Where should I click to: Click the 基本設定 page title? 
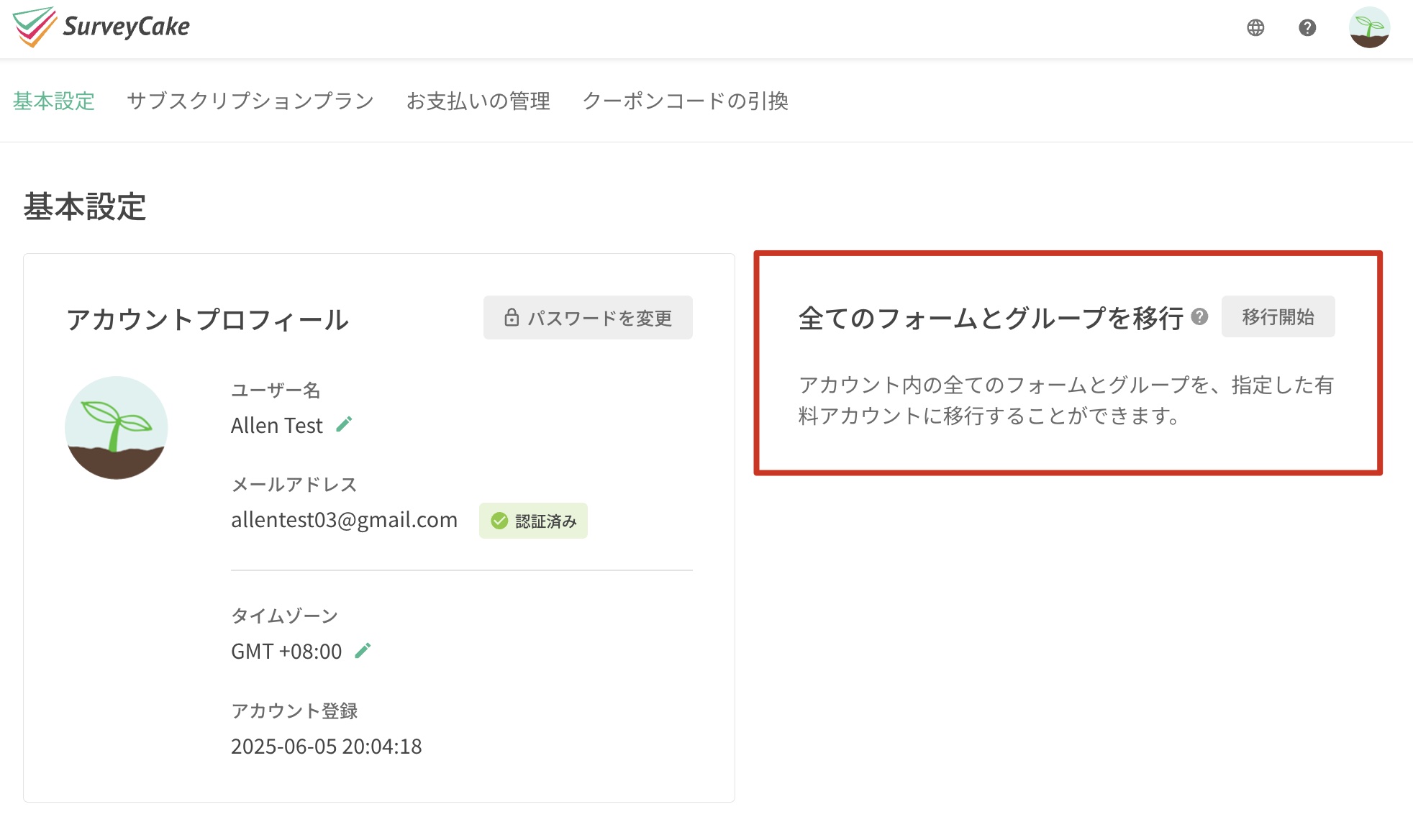coord(85,206)
